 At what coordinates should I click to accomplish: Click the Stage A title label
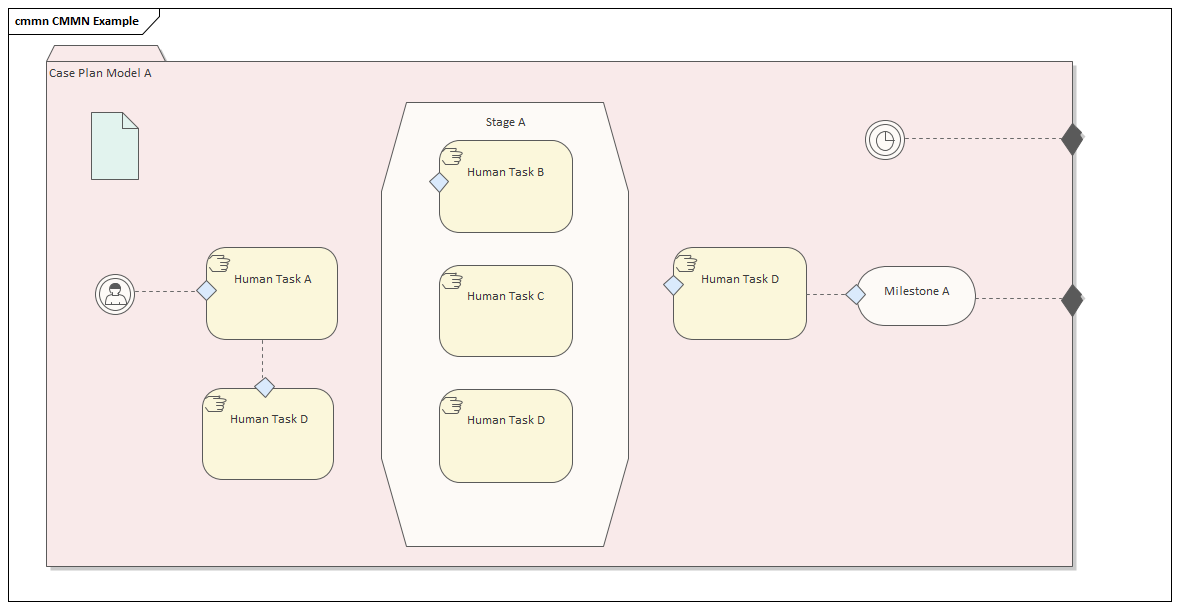click(505, 122)
